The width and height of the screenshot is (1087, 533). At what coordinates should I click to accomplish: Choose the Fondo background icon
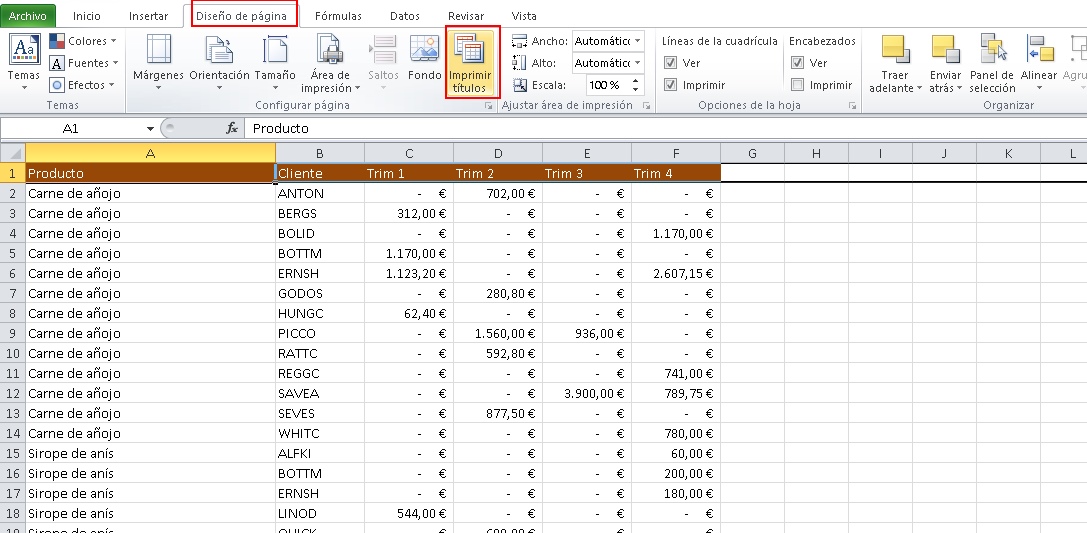click(x=424, y=52)
